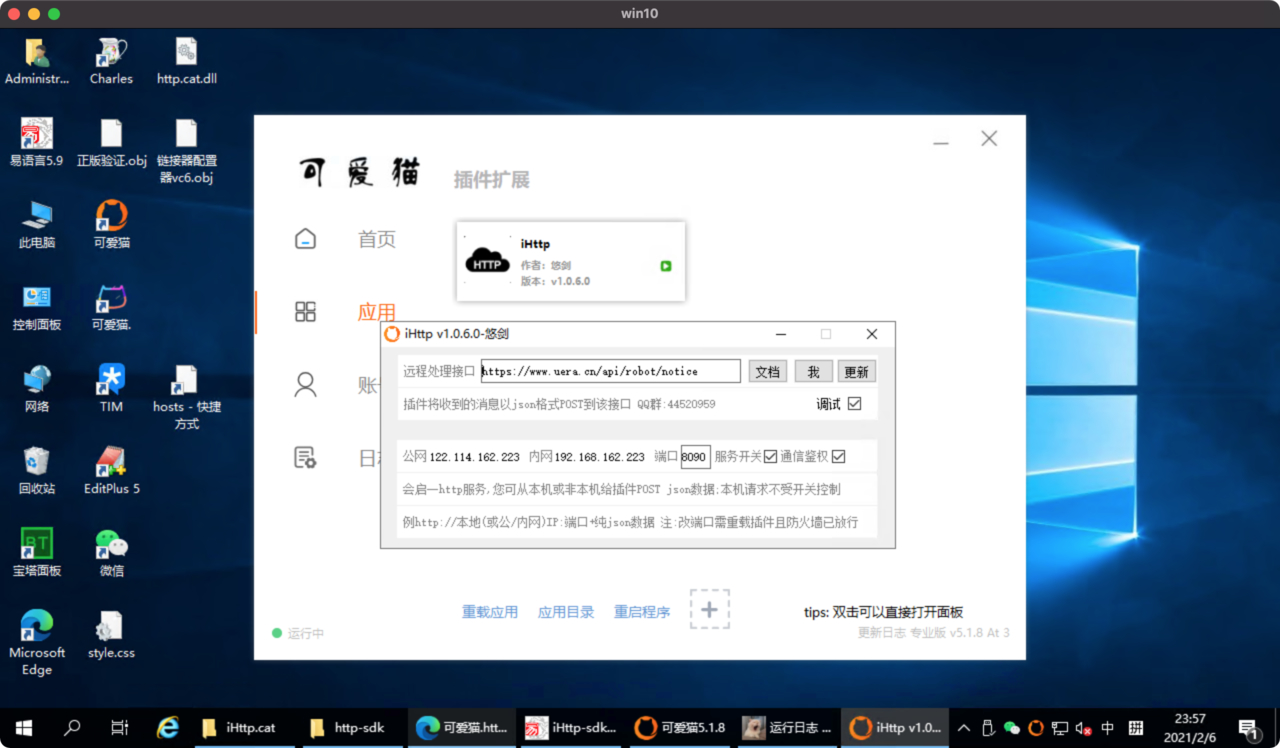Launch TIM from the desktop
The image size is (1280, 748).
pos(111,389)
